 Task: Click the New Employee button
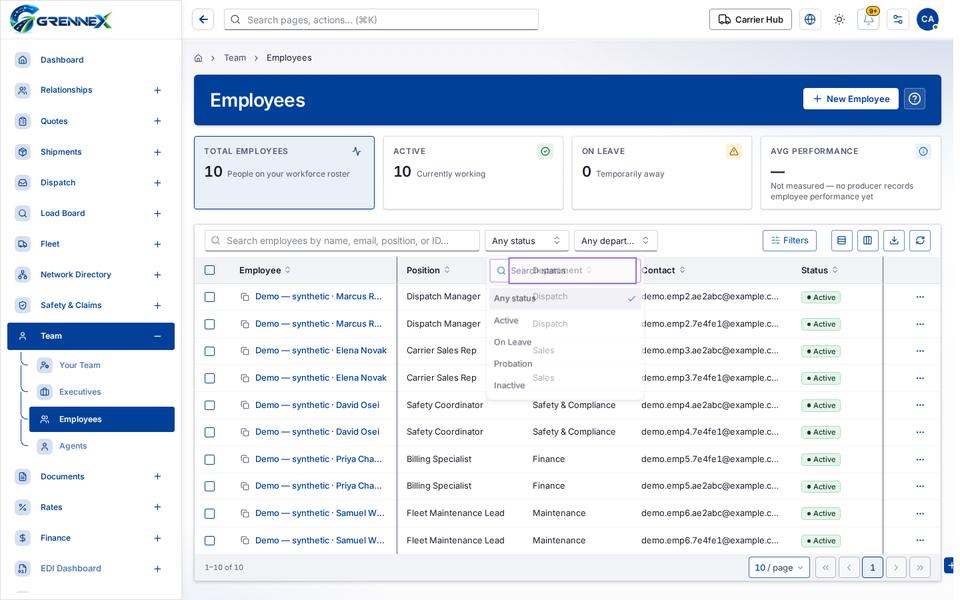tap(850, 99)
